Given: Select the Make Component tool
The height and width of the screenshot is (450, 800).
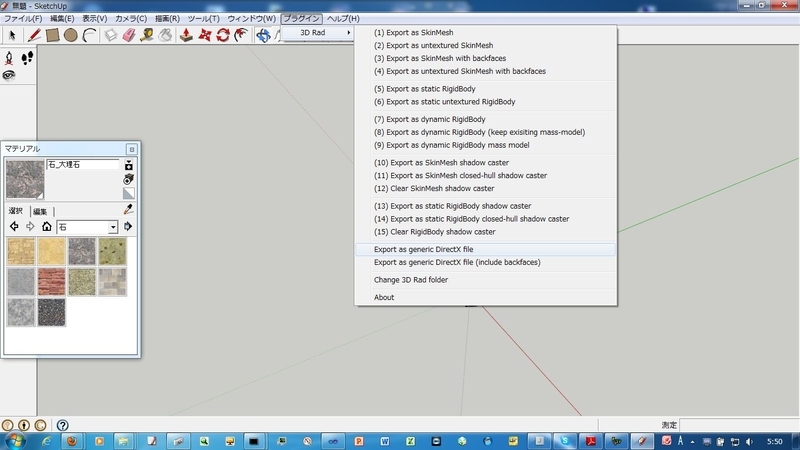Looking at the screenshot, I should [111, 35].
